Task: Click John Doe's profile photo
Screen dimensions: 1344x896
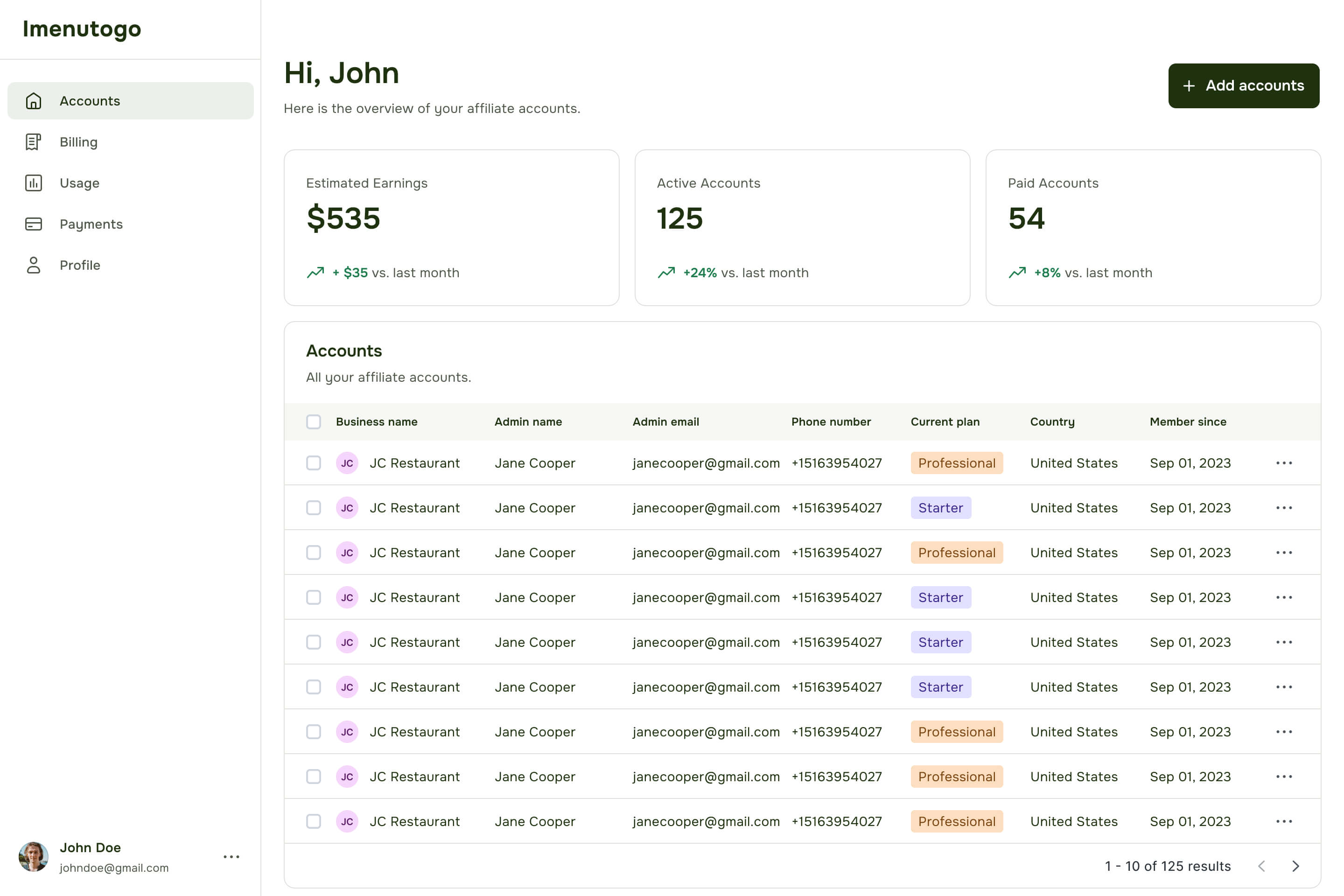Action: (x=34, y=857)
